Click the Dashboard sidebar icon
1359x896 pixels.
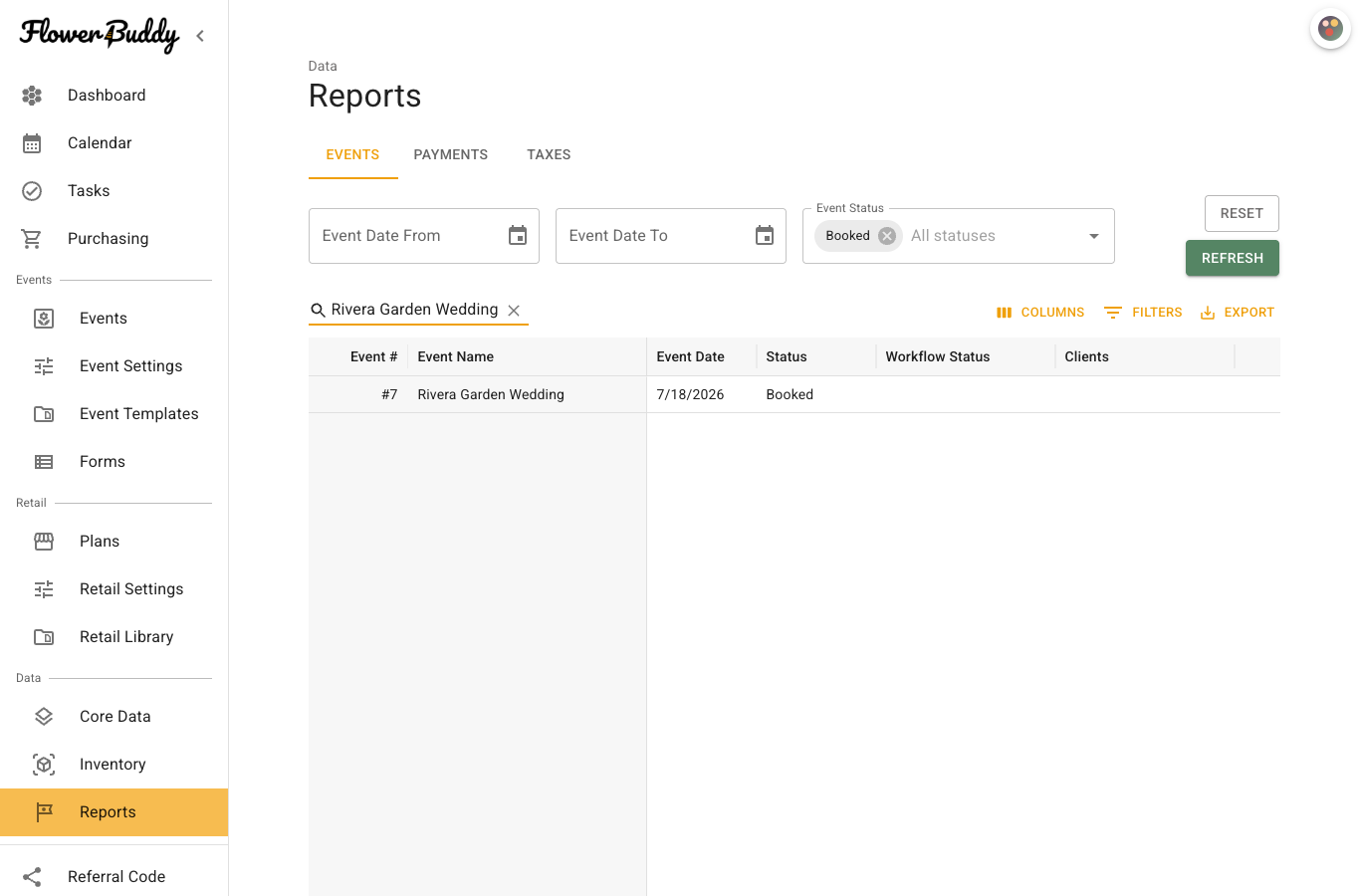click(x=32, y=96)
